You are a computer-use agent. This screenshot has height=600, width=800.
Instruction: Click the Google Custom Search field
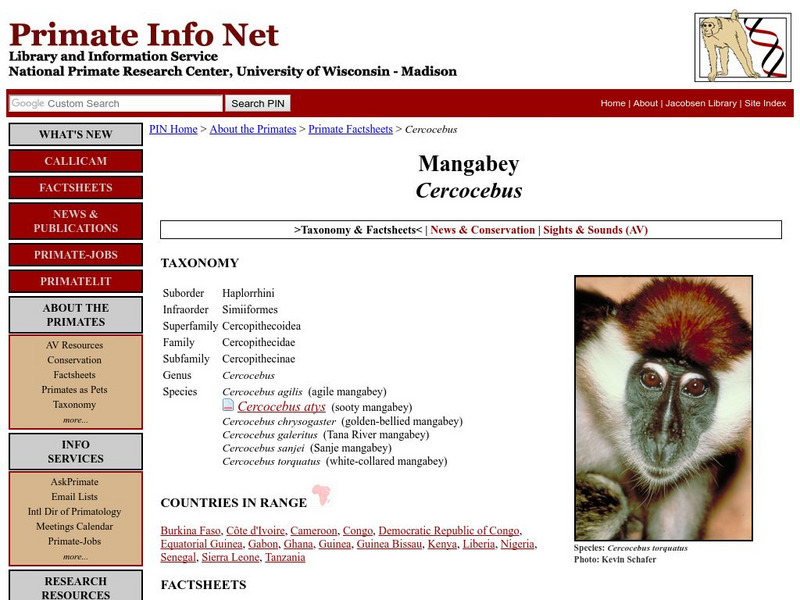(113, 103)
